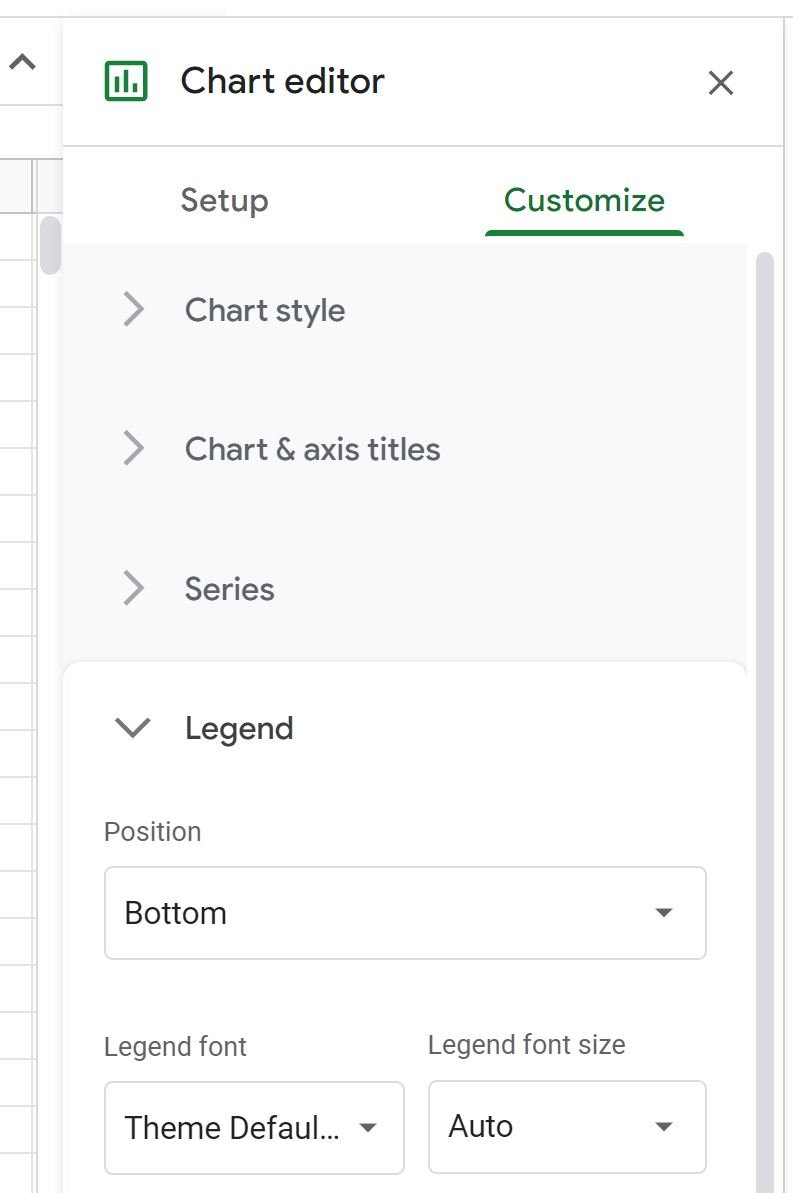Click the arrow in the Bottom position box
The width and height of the screenshot is (793, 1193).
664,912
